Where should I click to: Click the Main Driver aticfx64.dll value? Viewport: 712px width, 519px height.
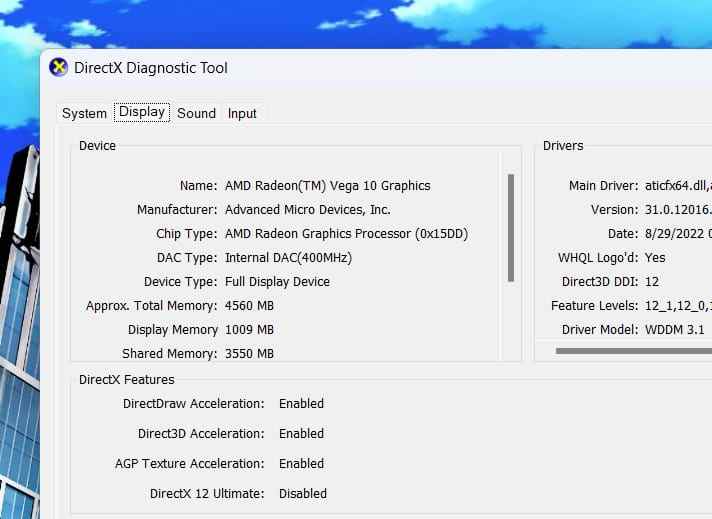click(x=678, y=186)
